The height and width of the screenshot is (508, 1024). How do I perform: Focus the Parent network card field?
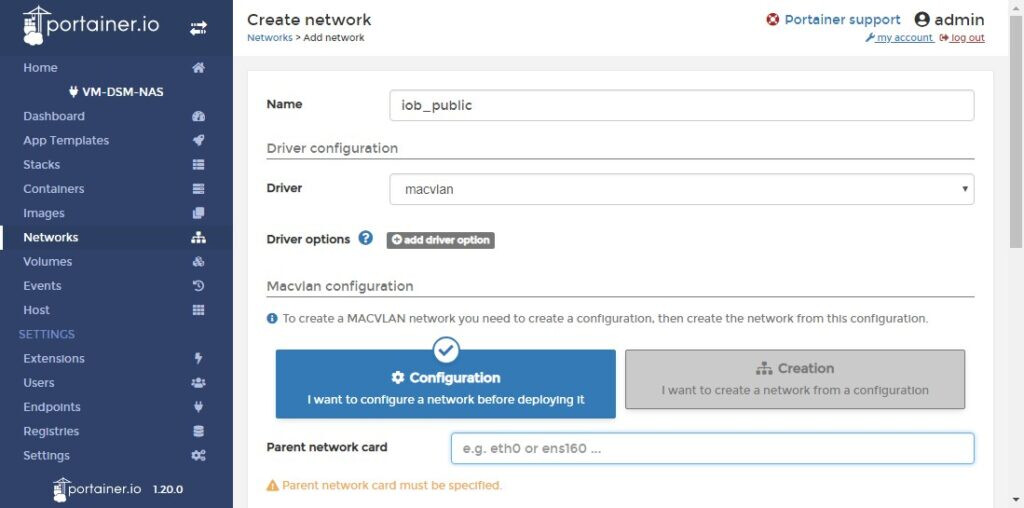(x=712, y=449)
